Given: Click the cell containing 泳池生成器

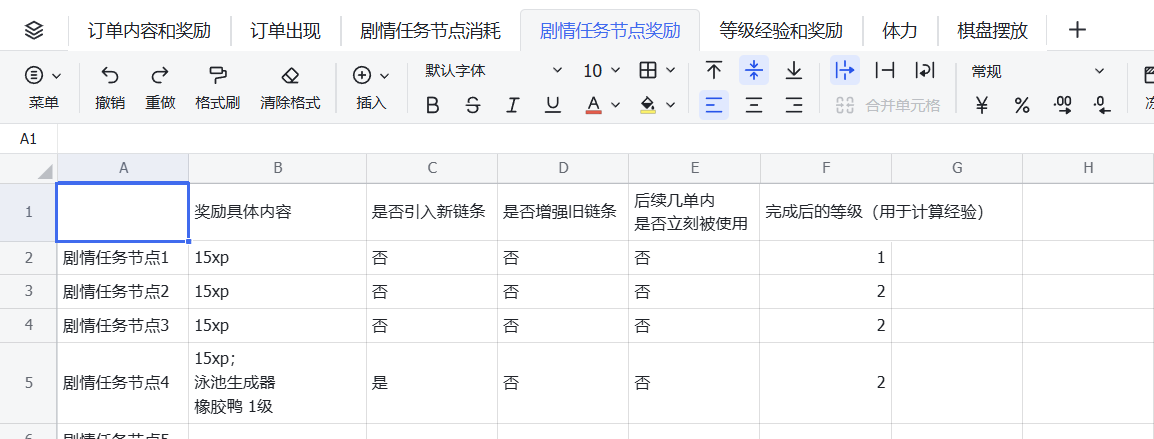Looking at the screenshot, I should pyautogui.click(x=277, y=383).
